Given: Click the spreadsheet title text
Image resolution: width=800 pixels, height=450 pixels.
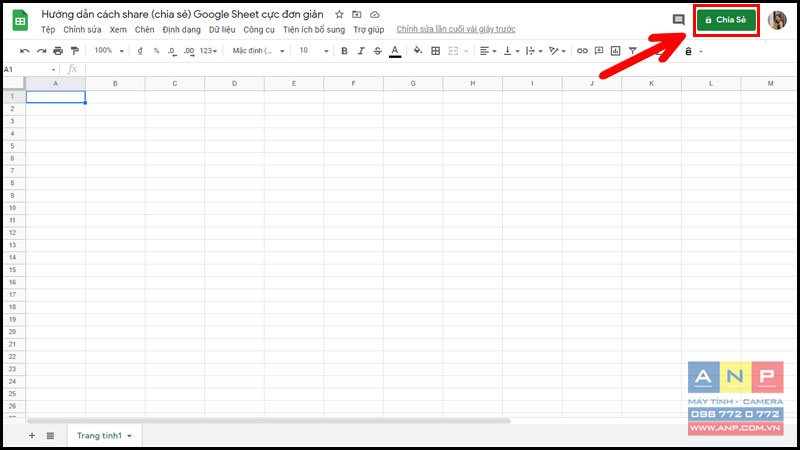Looking at the screenshot, I should pos(182,14).
